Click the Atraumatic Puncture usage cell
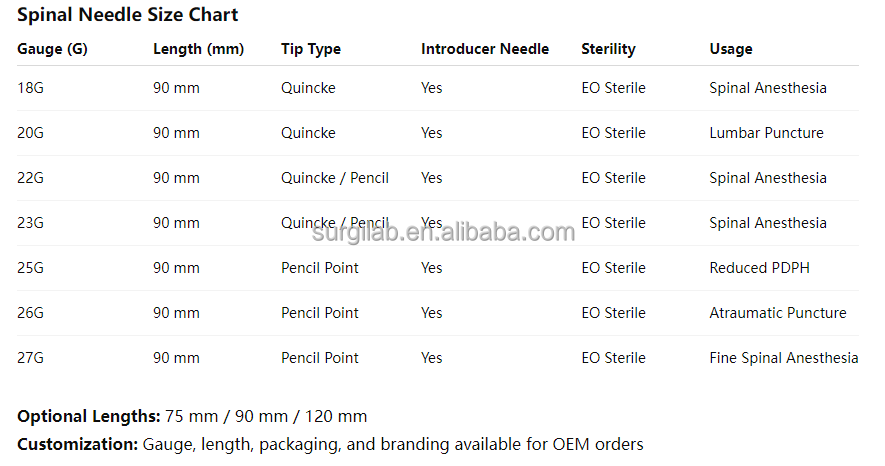885x466 pixels. [778, 313]
